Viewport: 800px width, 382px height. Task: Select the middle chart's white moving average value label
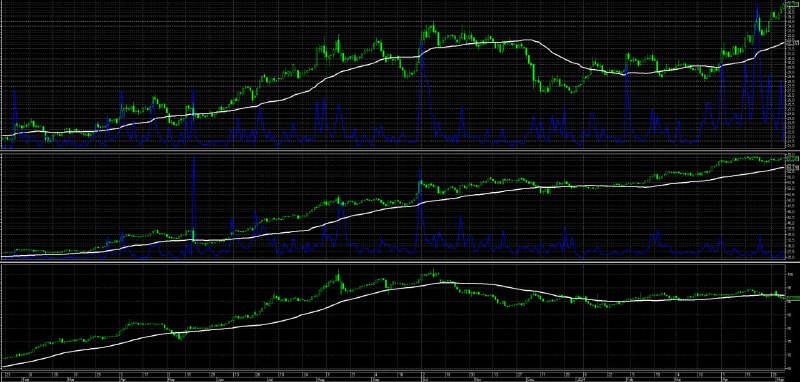tap(792, 167)
